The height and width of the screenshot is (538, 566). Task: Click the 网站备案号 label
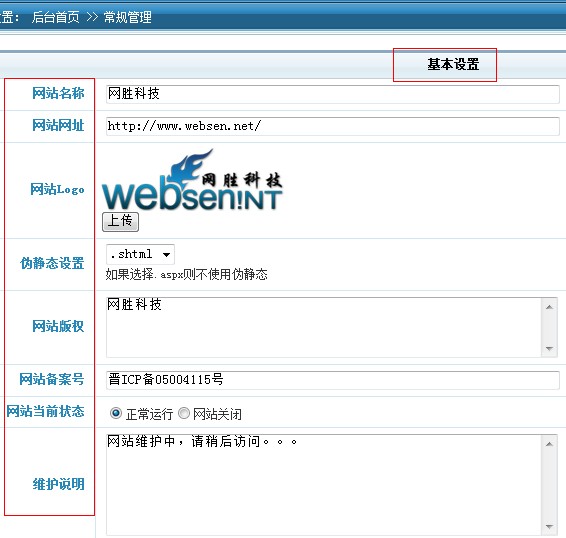52,379
